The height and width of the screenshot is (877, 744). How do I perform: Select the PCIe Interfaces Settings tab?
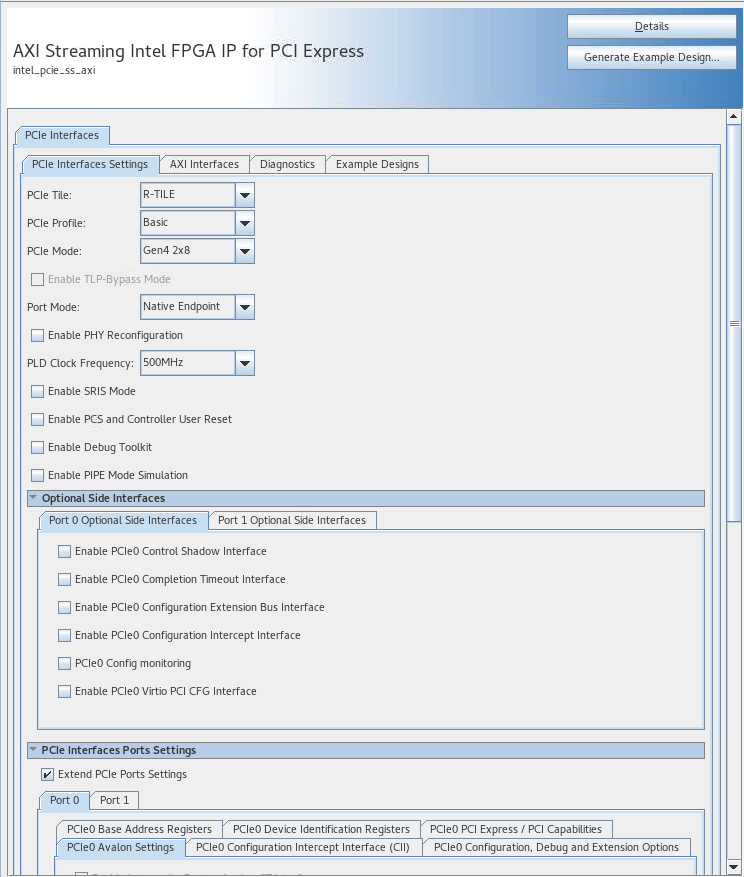pos(90,164)
